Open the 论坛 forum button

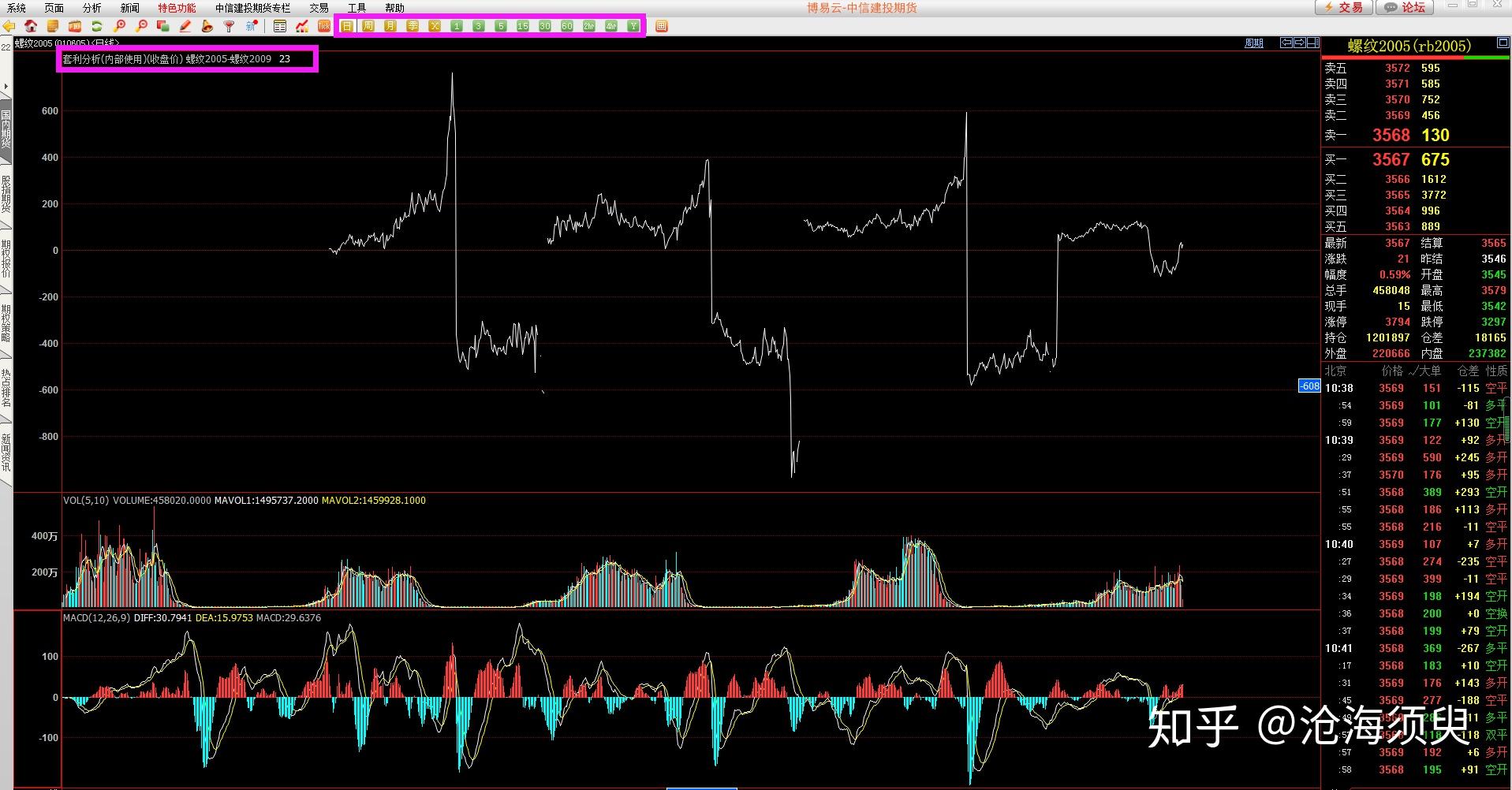coord(1406,7)
